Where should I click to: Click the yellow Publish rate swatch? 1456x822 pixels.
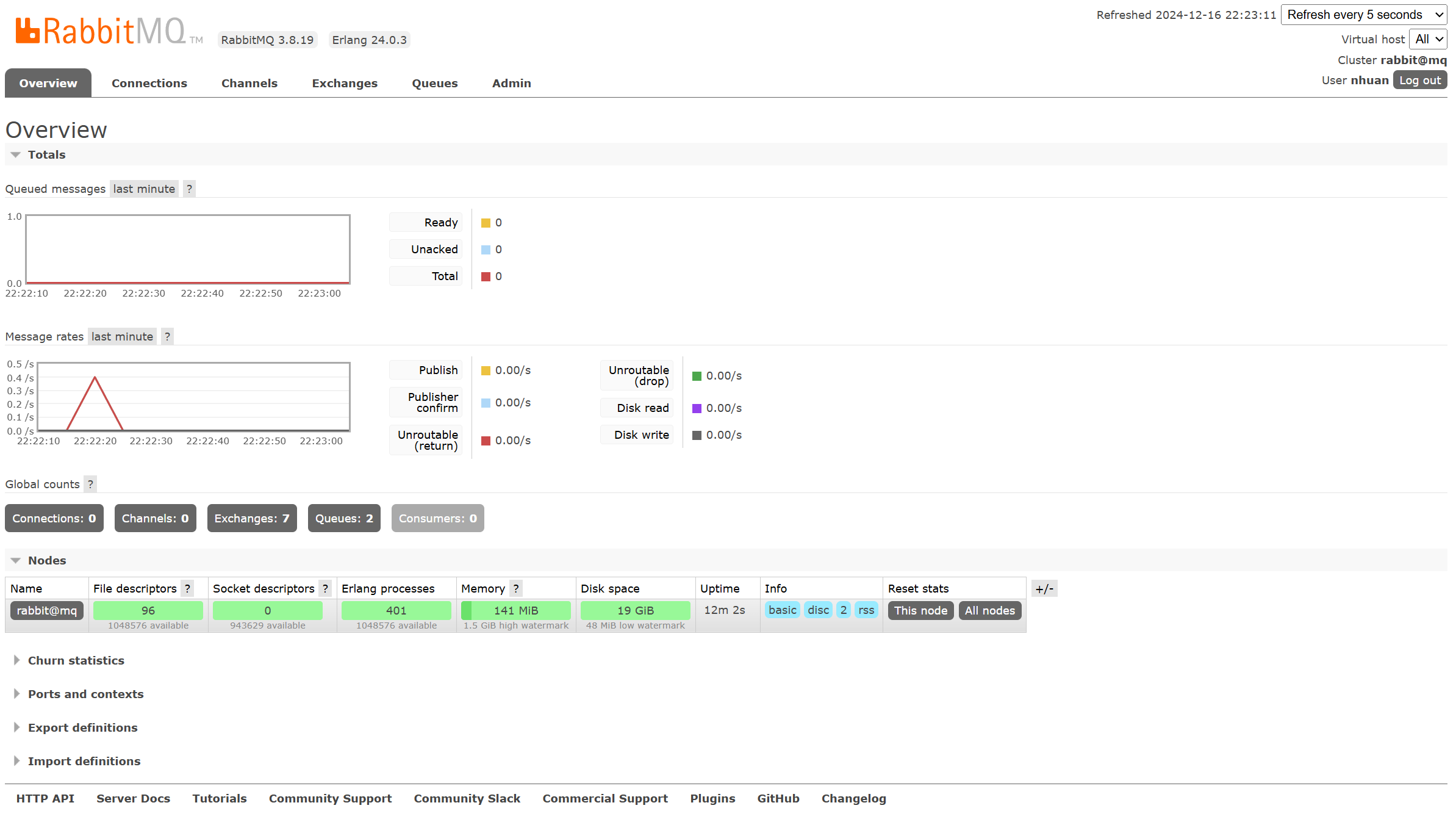tap(486, 371)
